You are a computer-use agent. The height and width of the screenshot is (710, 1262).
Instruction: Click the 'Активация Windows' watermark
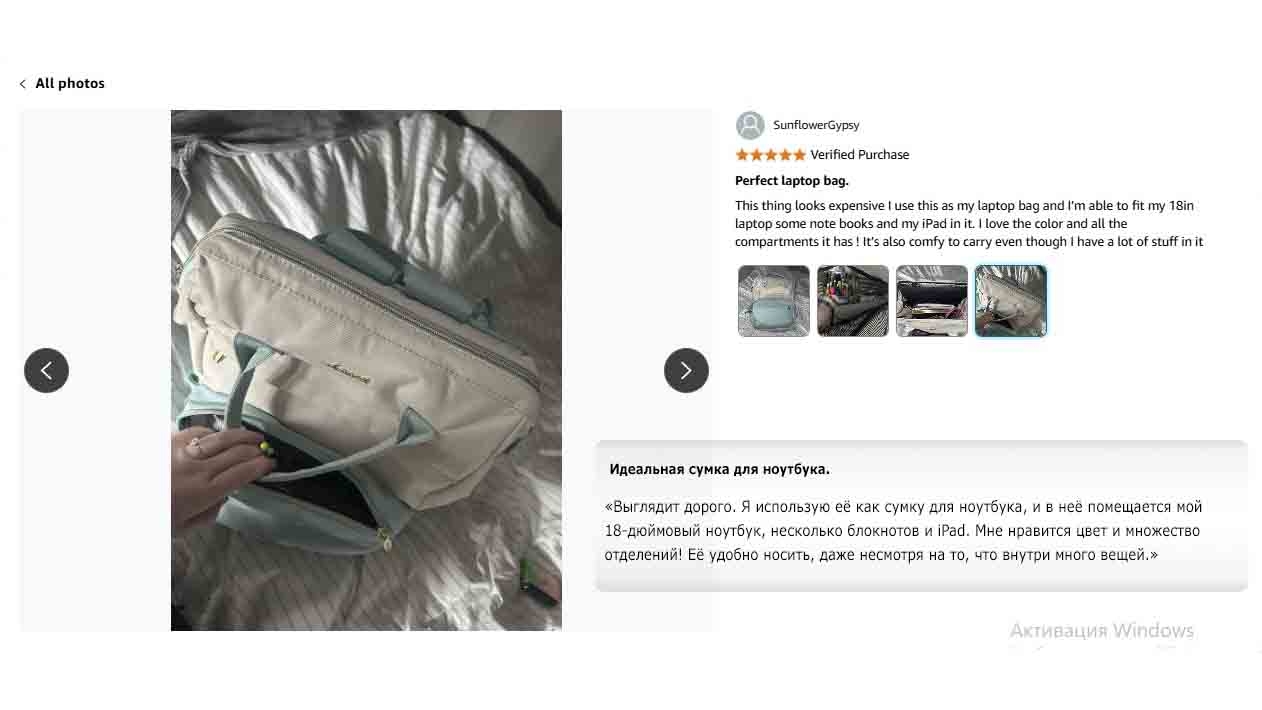tap(1102, 631)
